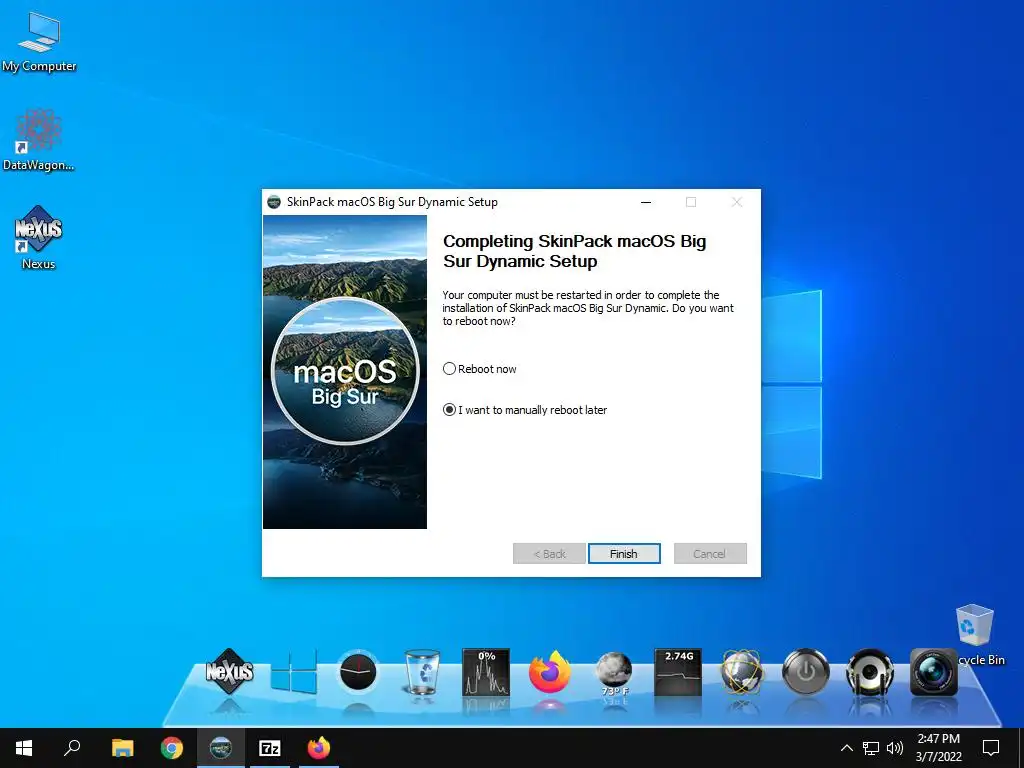Viewport: 1024px width, 768px height.
Task: Open the weather moon widget in dock
Action: [x=614, y=673]
